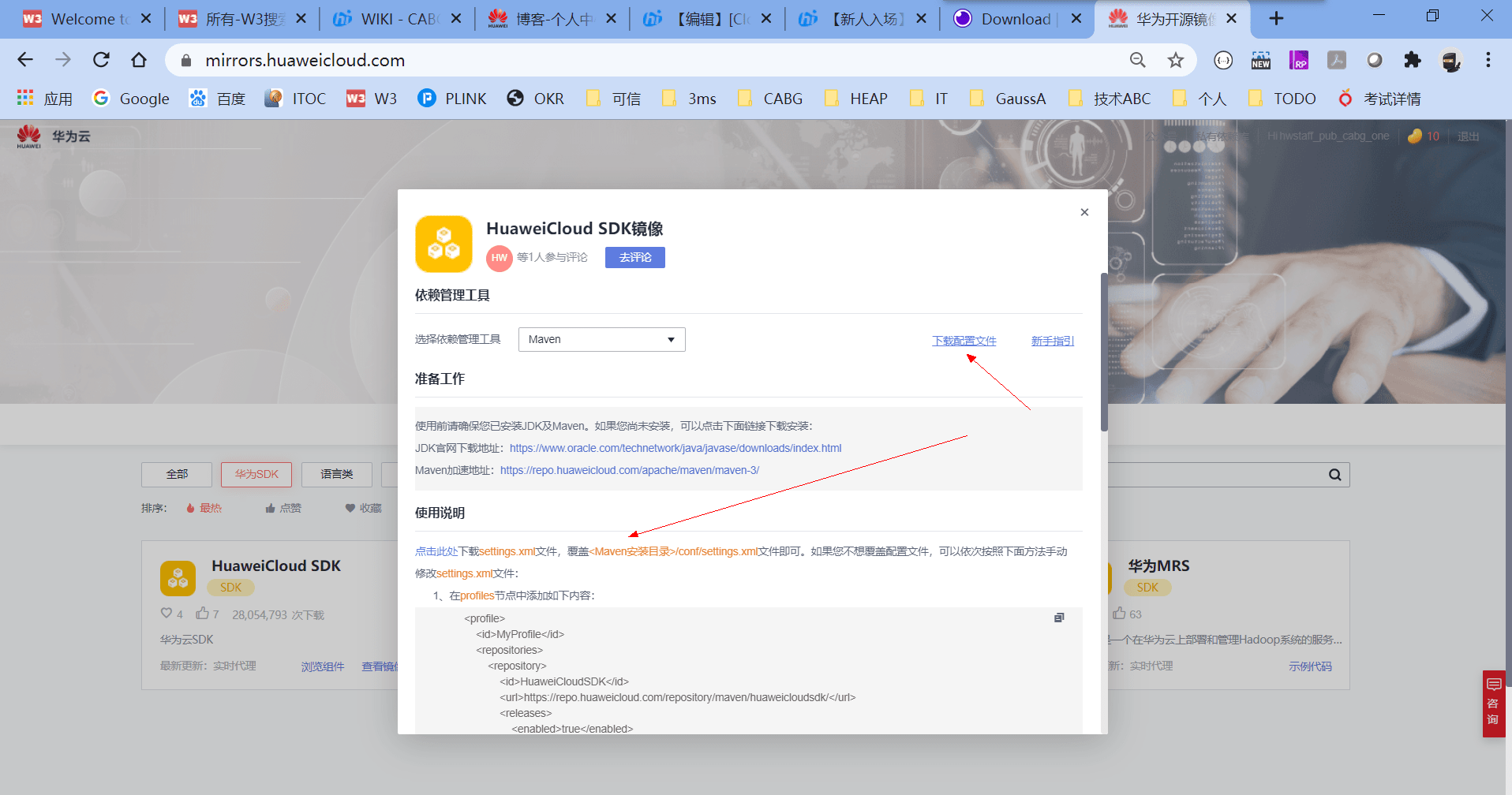Open the 咨询 consultation widget
Image resolution: width=1512 pixels, height=795 pixels.
(1493, 704)
